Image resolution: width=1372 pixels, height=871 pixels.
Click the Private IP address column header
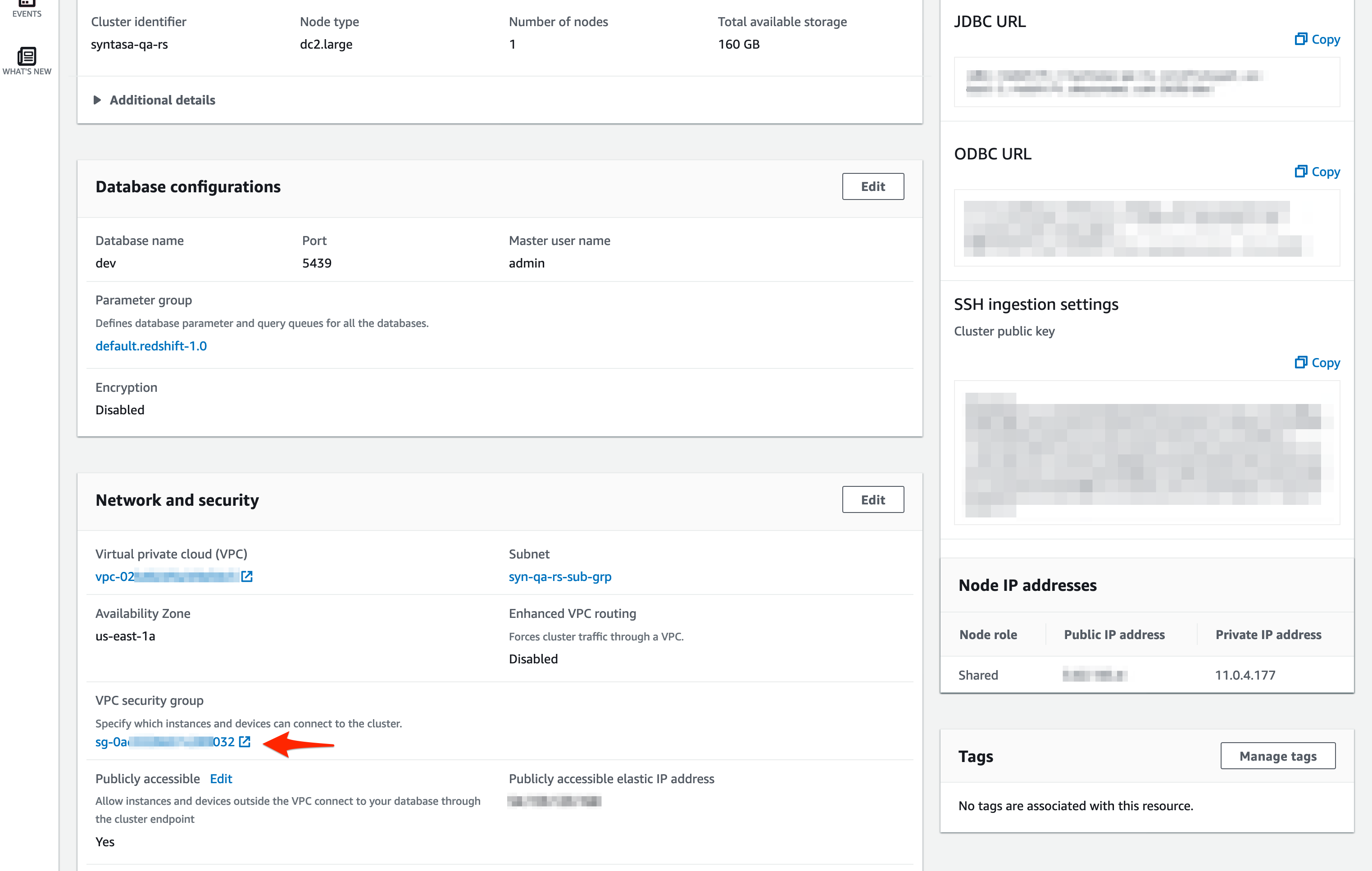(x=1268, y=635)
